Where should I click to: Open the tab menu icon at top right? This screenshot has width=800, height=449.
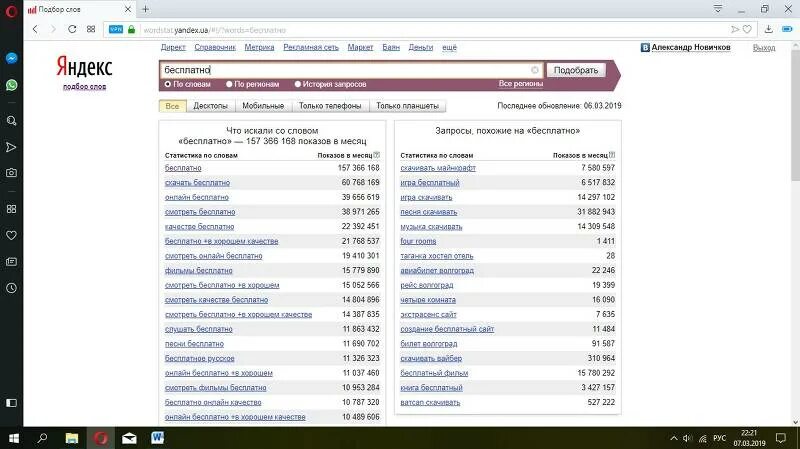(x=717, y=9)
